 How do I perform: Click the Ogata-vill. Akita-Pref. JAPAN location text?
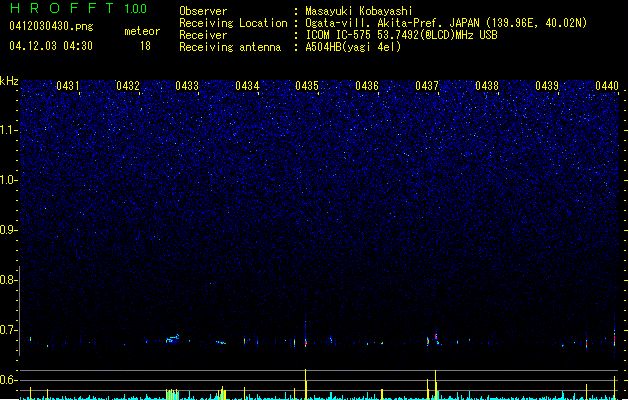point(446,23)
